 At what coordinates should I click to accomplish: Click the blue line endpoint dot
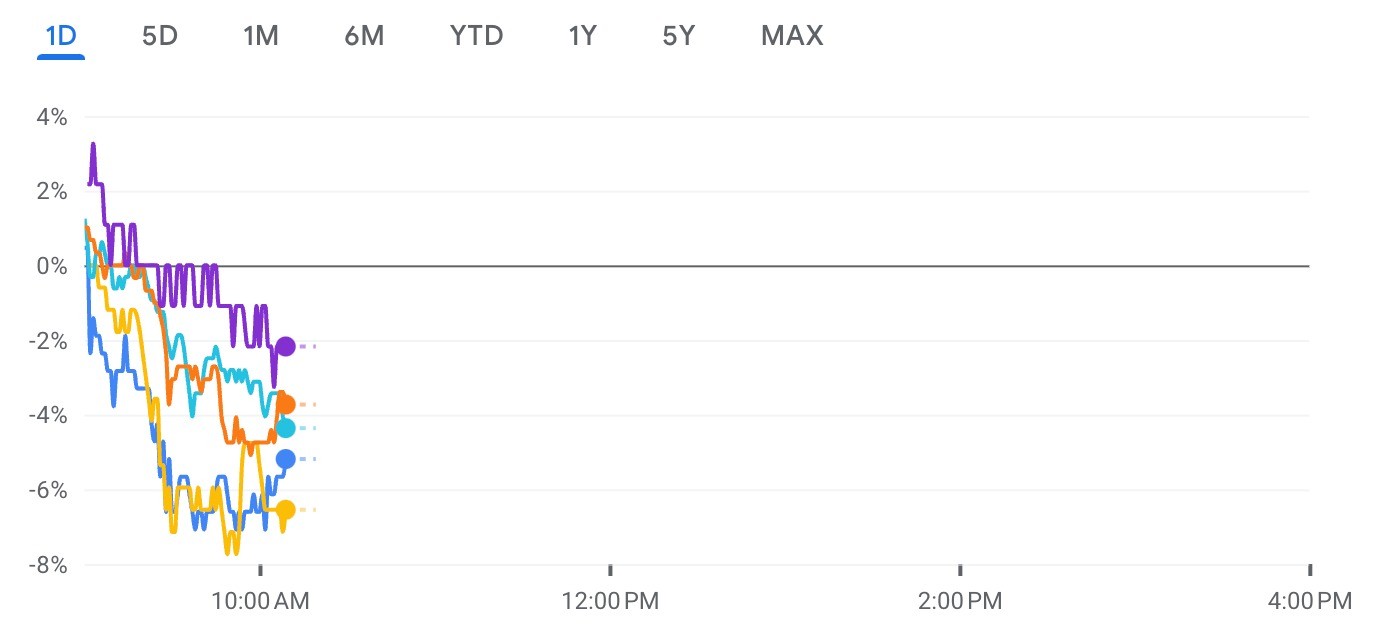[x=285, y=459]
